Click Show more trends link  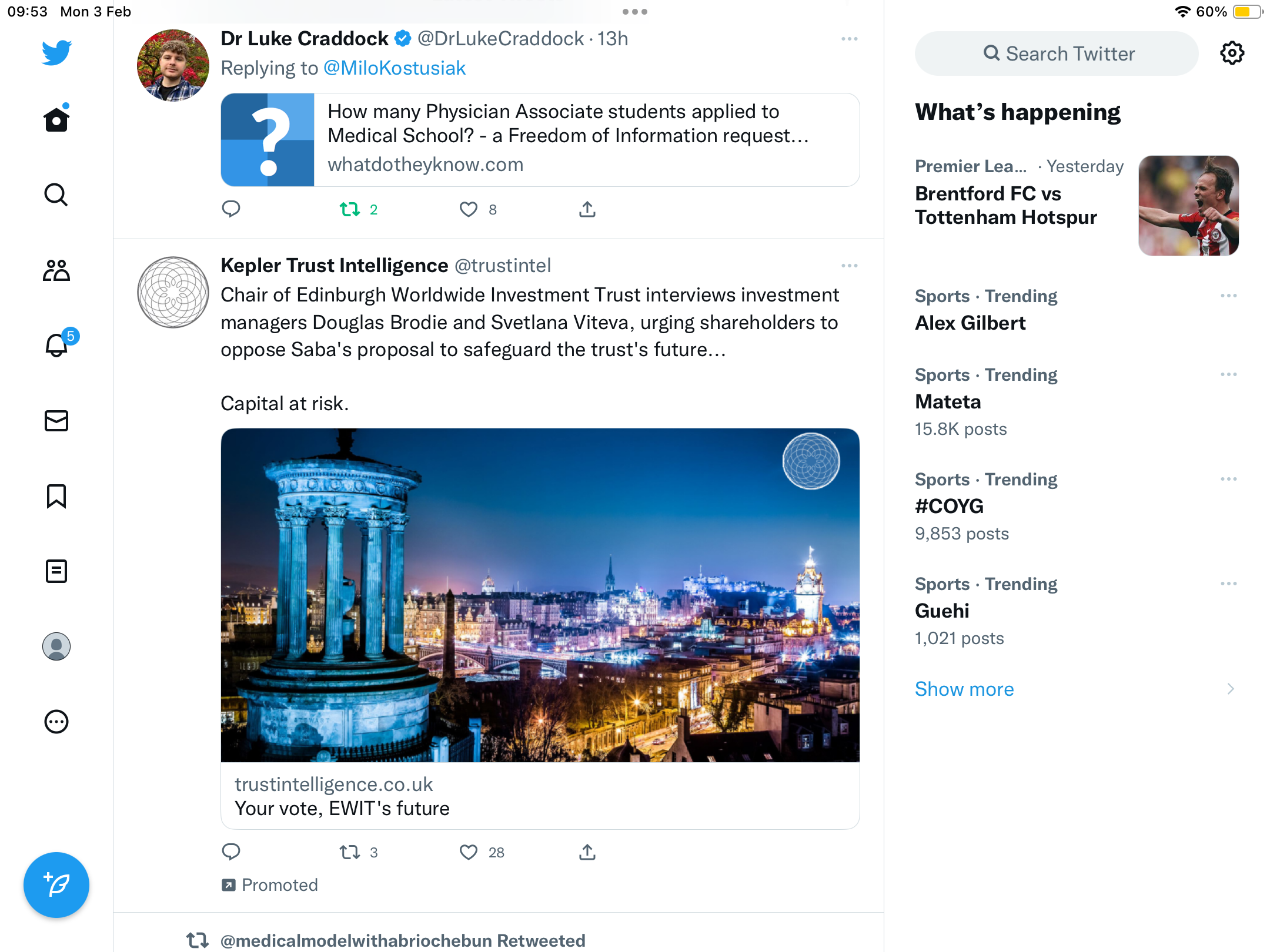pos(964,689)
